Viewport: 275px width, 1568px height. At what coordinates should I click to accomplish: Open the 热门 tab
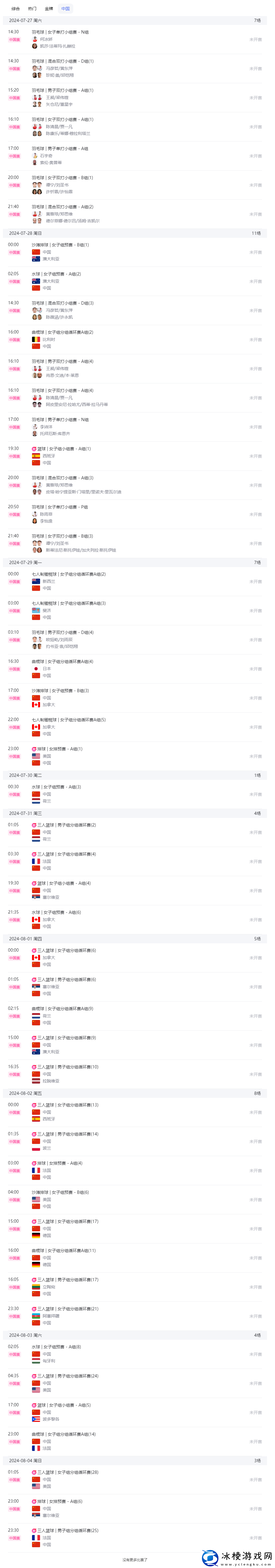click(x=32, y=9)
